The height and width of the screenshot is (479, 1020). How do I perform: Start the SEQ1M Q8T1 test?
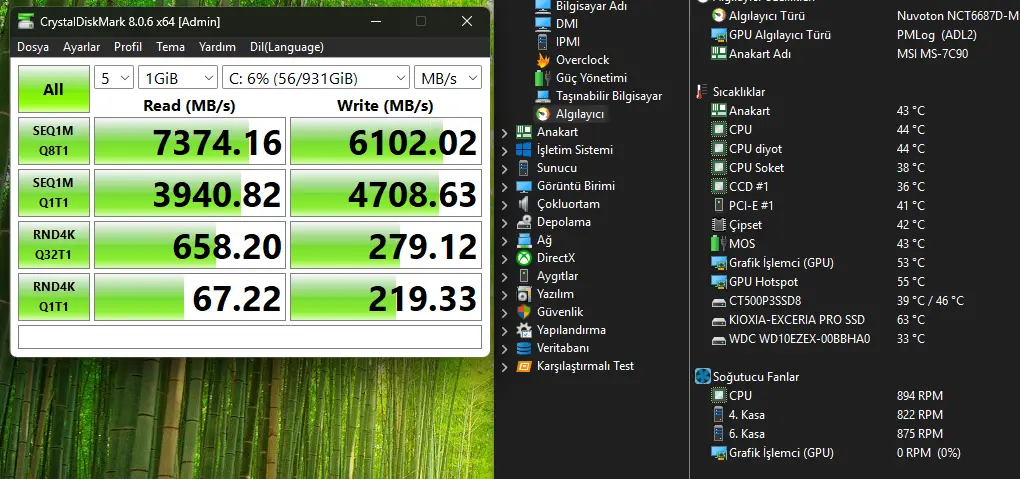(53, 141)
